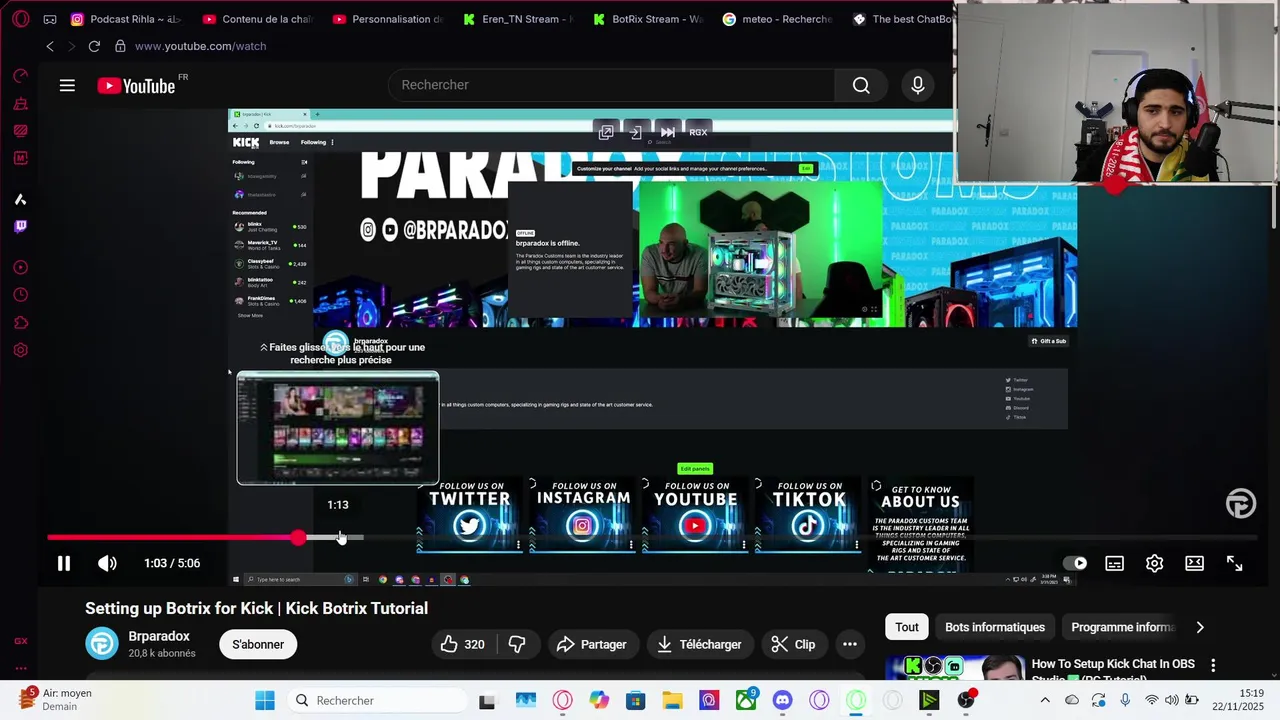Viewport: 1280px width, 720px height.
Task: Click the Télécharger button
Action: click(x=699, y=644)
